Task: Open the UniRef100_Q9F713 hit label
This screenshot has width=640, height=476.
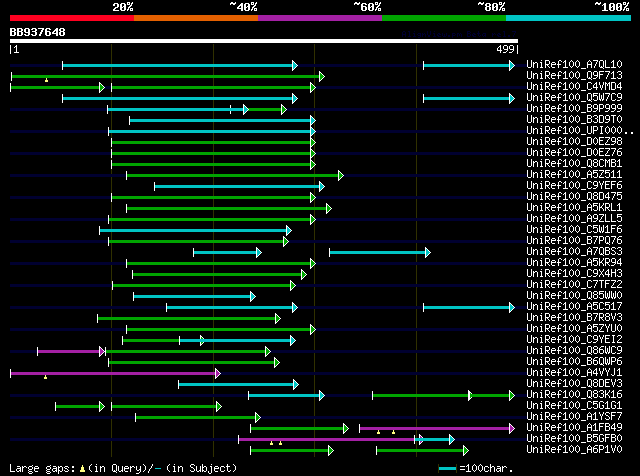Action: click(x=574, y=76)
